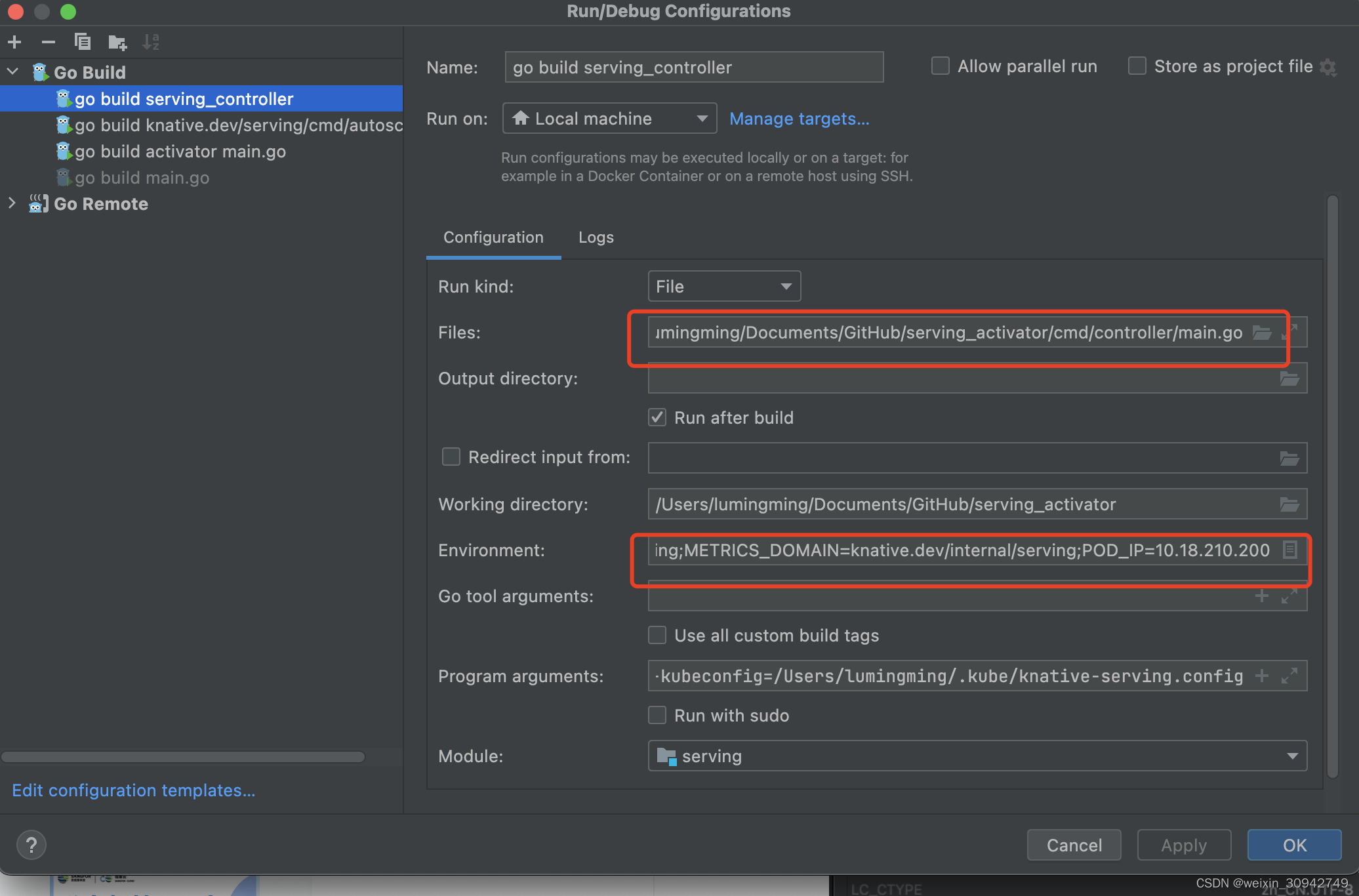Enable Run with sudo
The image size is (1359, 896).
[657, 715]
